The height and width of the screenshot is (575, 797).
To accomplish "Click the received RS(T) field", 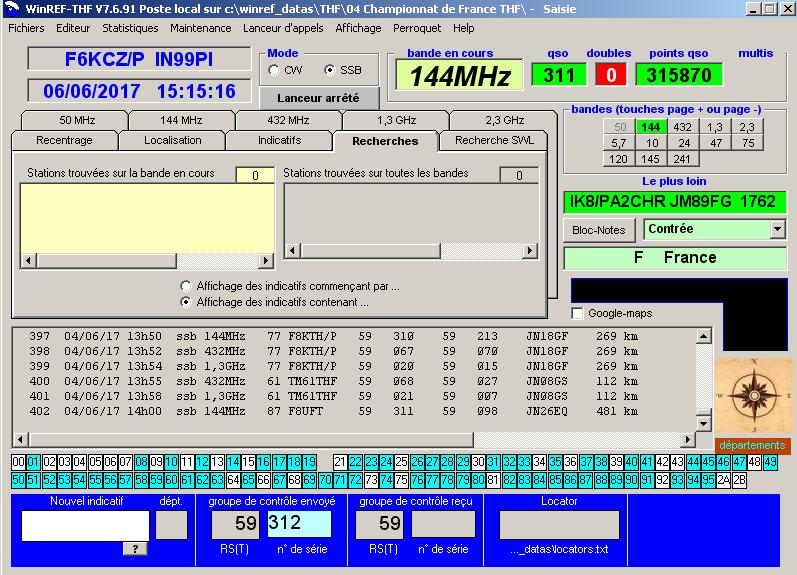I will click(379, 524).
